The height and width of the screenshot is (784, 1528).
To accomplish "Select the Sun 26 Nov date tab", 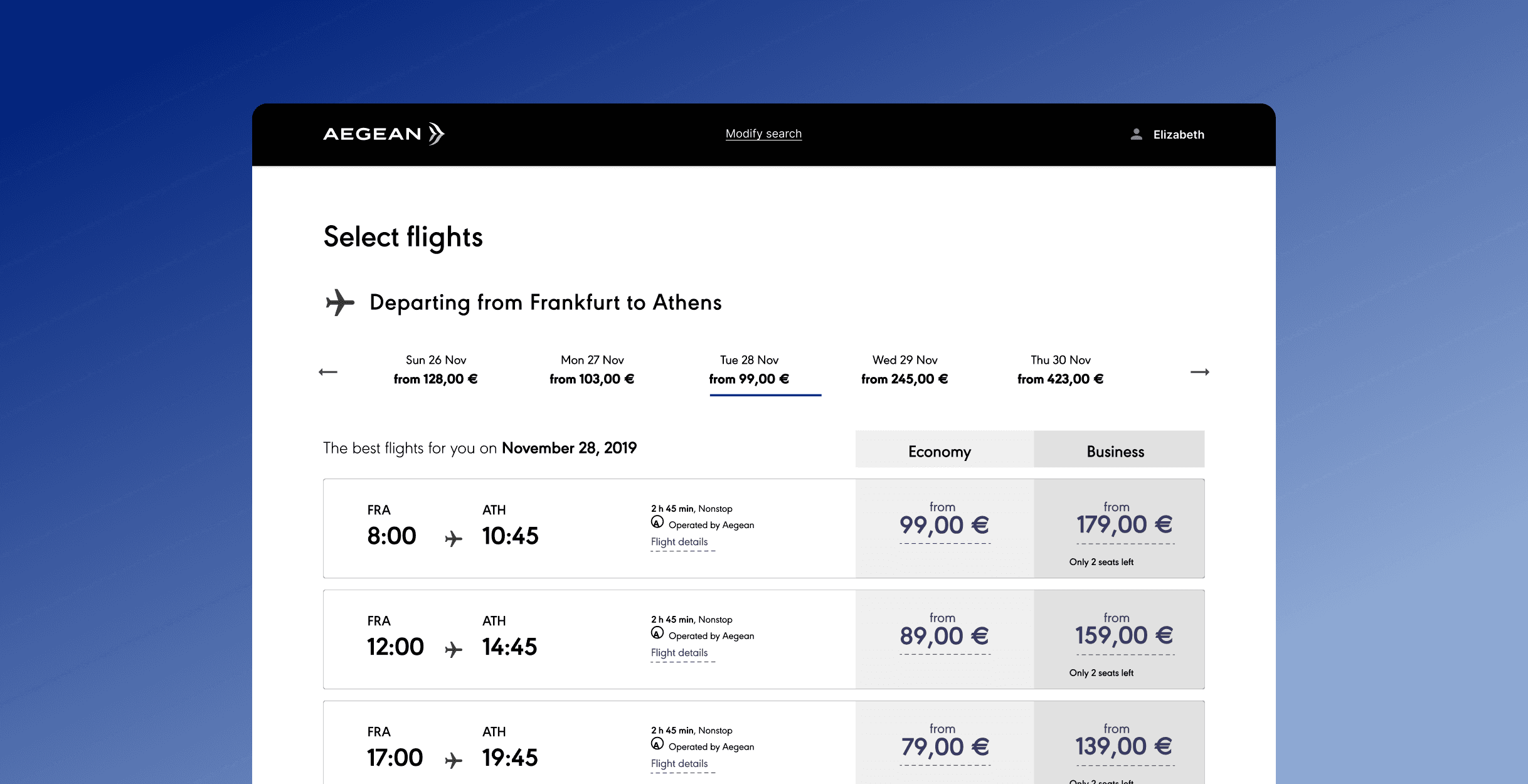I will (x=436, y=369).
